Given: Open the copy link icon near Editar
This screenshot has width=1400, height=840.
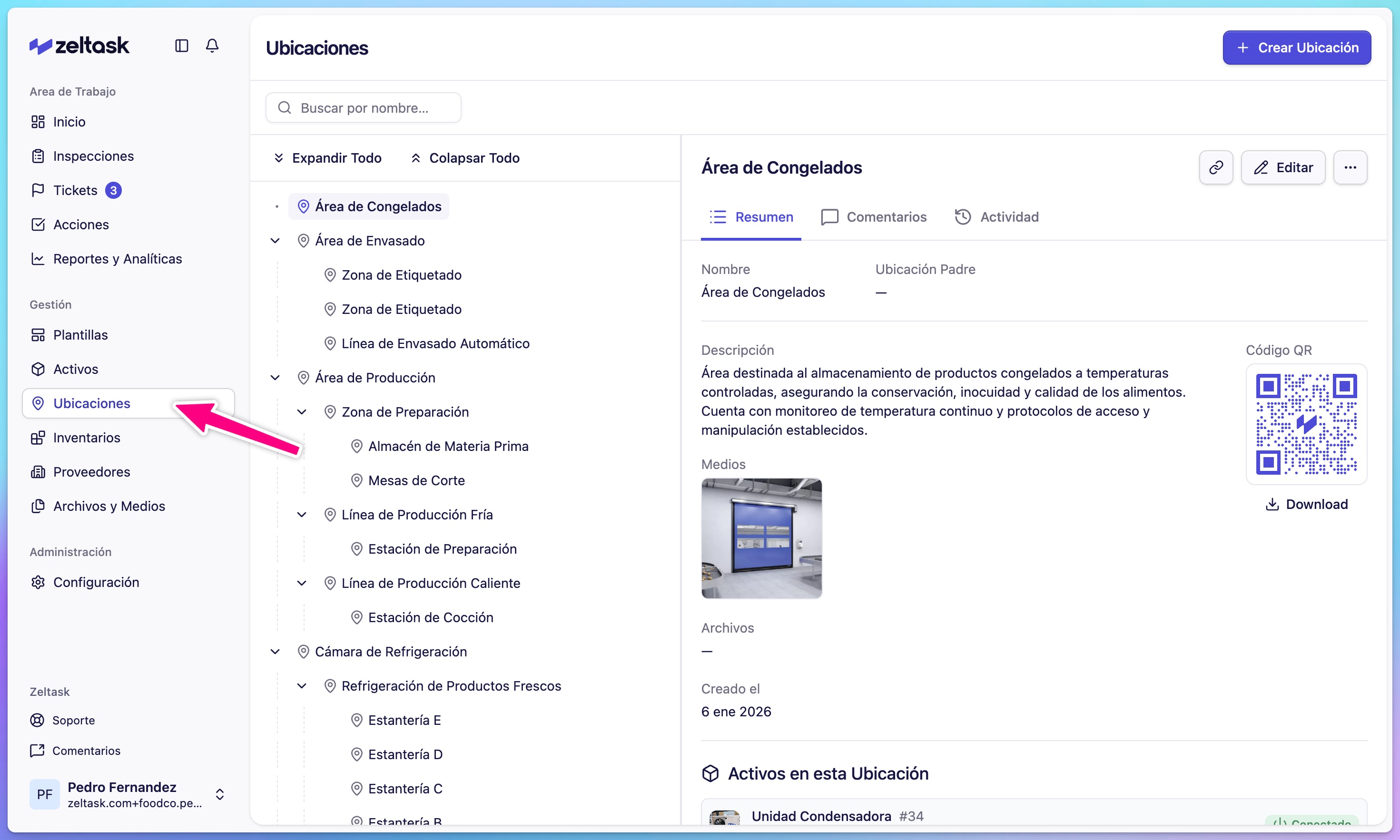Looking at the screenshot, I should pos(1215,167).
